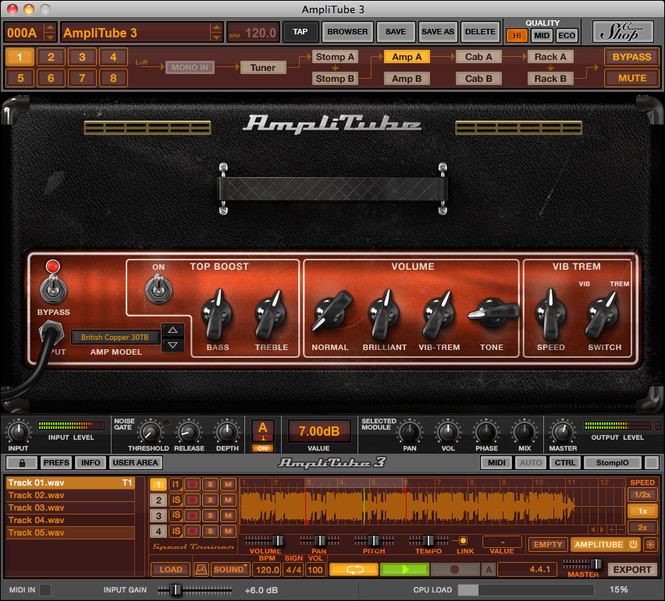This screenshot has width=665, height=601.
Task: Open the preset number 000A stepper
Action: [x=50, y=32]
